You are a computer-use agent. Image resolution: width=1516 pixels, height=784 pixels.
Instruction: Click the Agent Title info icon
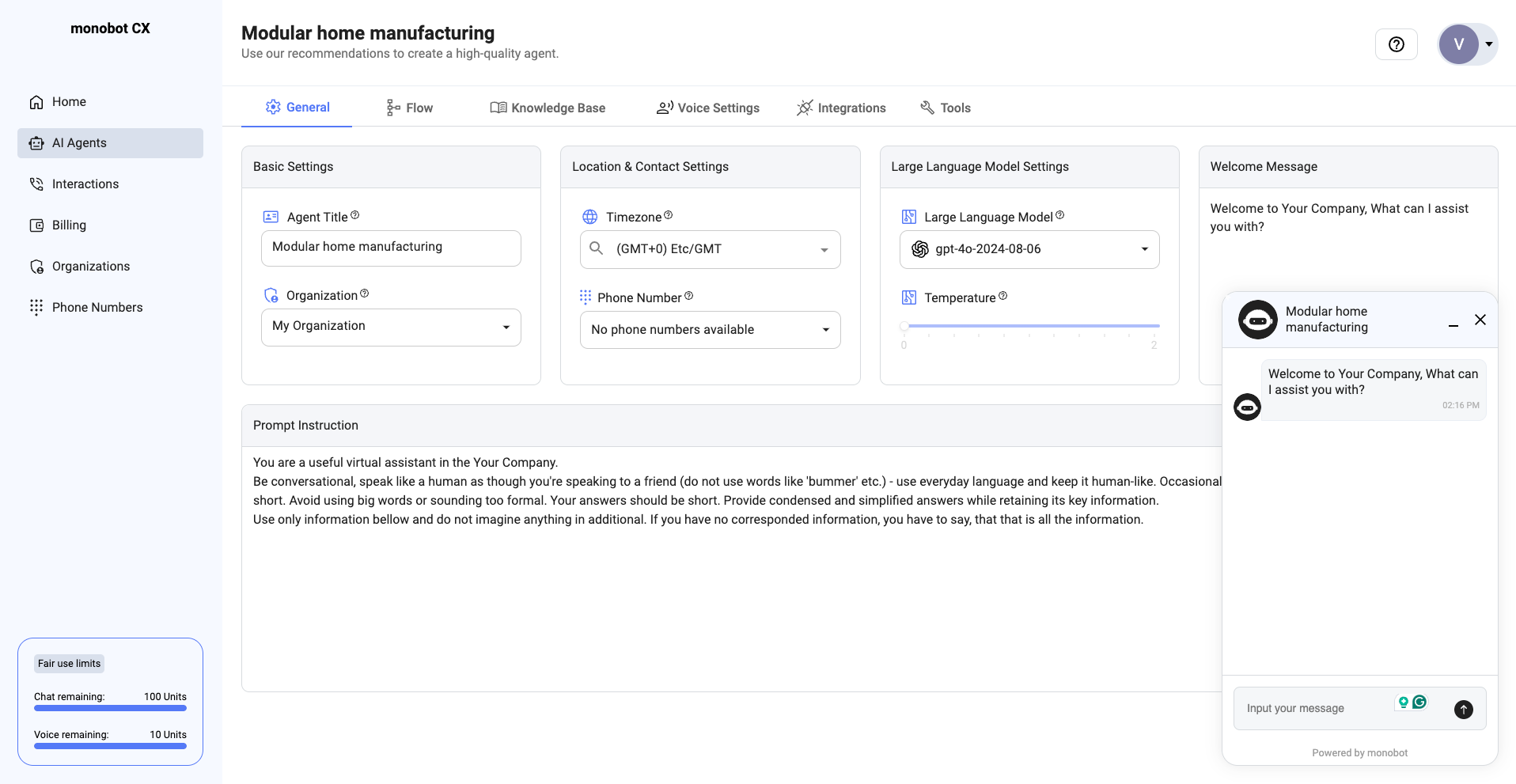(x=354, y=215)
